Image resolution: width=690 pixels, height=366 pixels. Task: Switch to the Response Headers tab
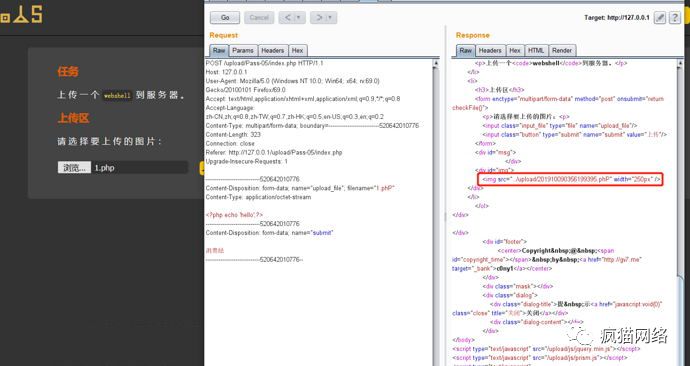pyautogui.click(x=490, y=51)
